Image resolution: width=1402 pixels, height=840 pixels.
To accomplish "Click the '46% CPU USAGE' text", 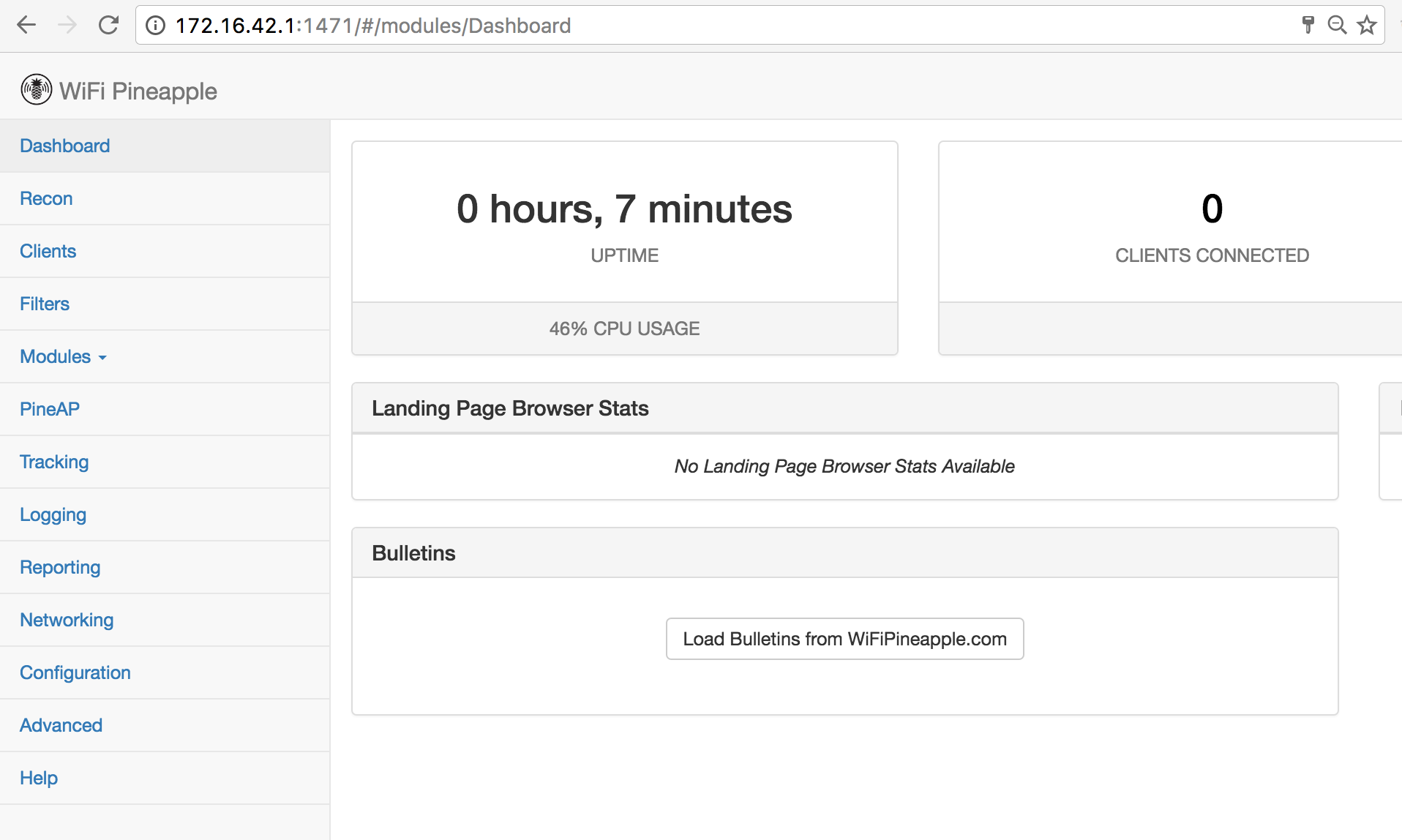I will pyautogui.click(x=624, y=329).
